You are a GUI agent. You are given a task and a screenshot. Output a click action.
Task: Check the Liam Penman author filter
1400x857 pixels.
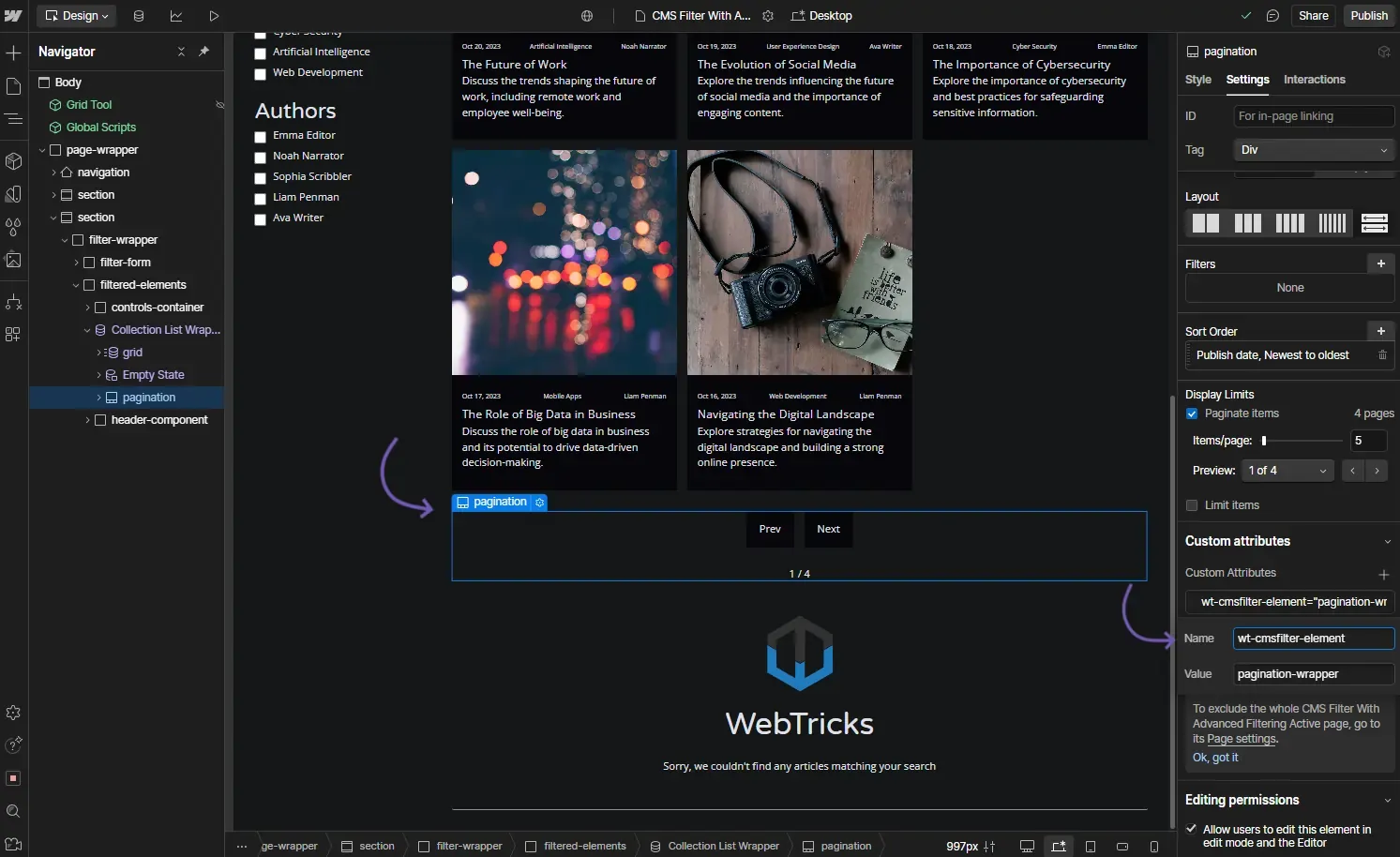point(261,199)
